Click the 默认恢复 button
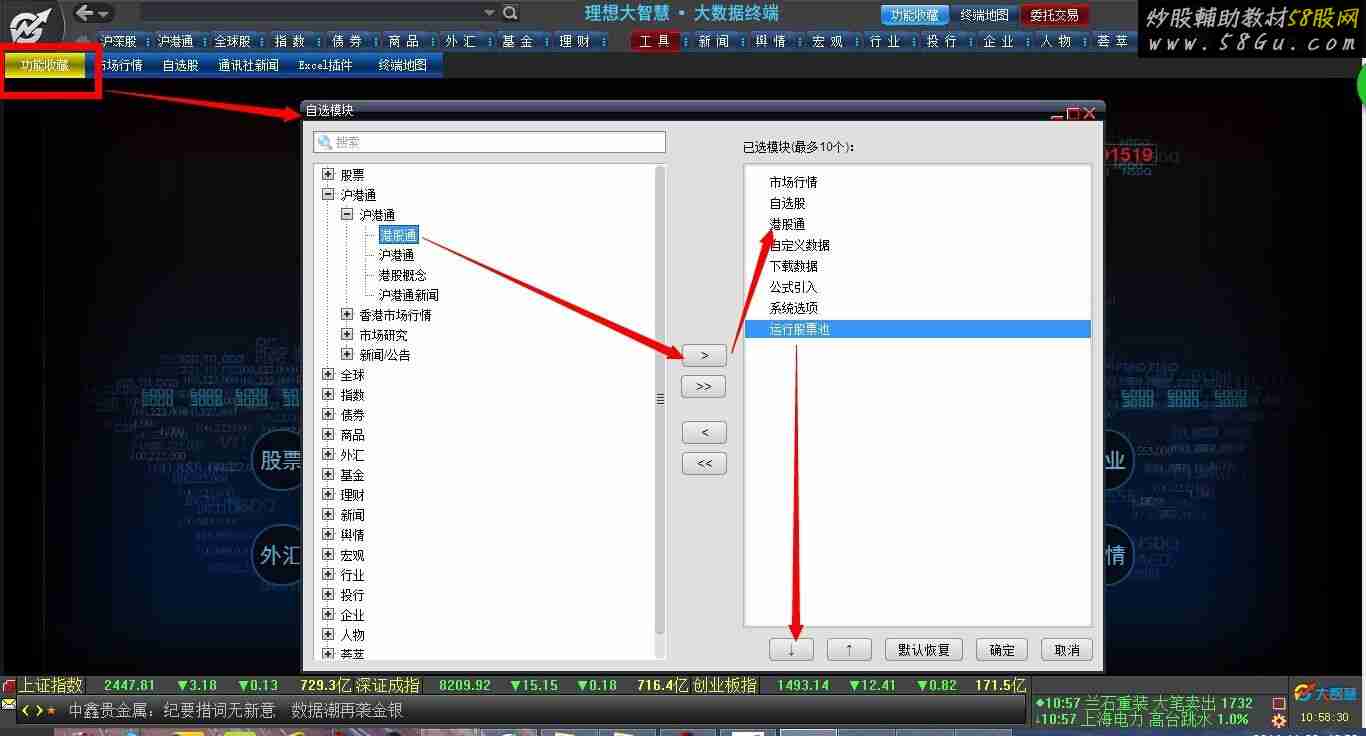The width and height of the screenshot is (1366, 736). pyautogui.click(x=924, y=650)
